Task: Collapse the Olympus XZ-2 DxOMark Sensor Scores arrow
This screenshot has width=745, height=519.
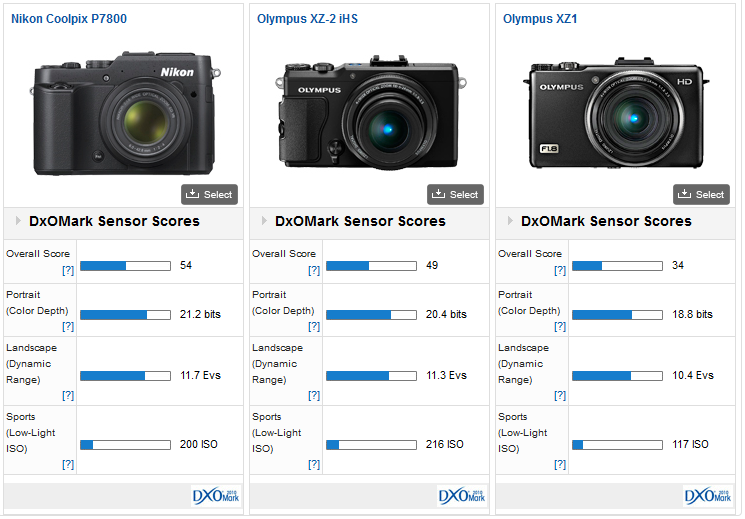Action: pos(264,221)
